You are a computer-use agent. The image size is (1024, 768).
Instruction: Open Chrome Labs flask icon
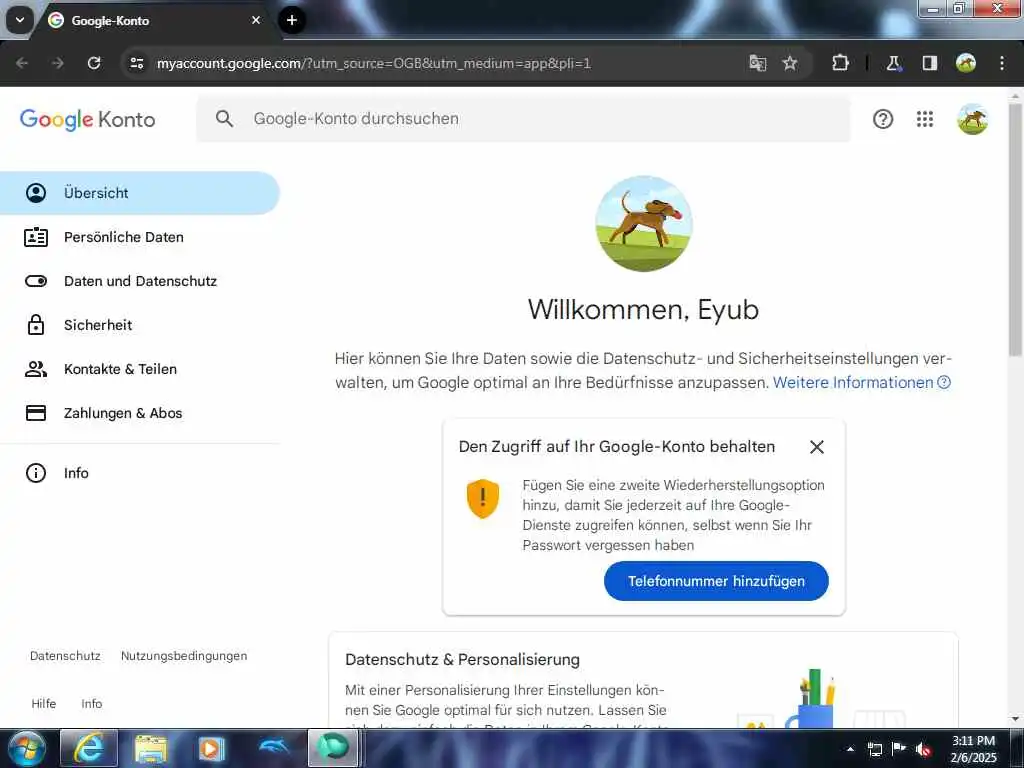[x=893, y=63]
